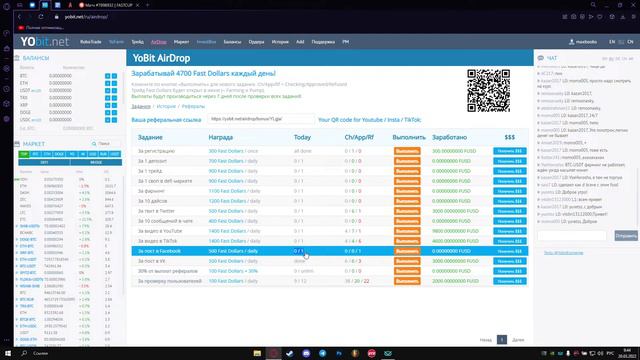Click Получить $$$ for За видео в TikTok
Screen dimensions: 640x360
tap(510, 241)
